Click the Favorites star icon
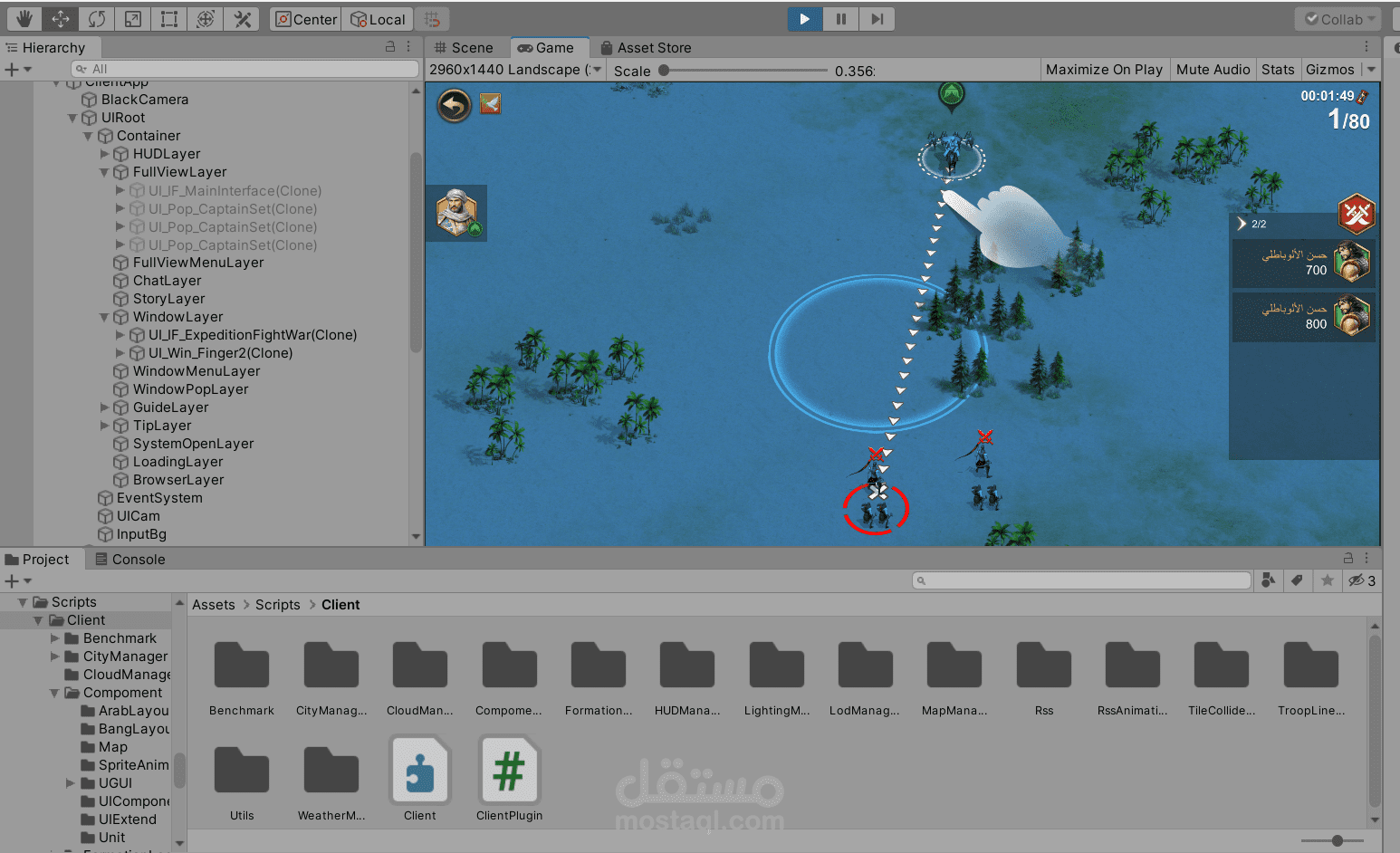1400x853 pixels. click(x=1327, y=580)
